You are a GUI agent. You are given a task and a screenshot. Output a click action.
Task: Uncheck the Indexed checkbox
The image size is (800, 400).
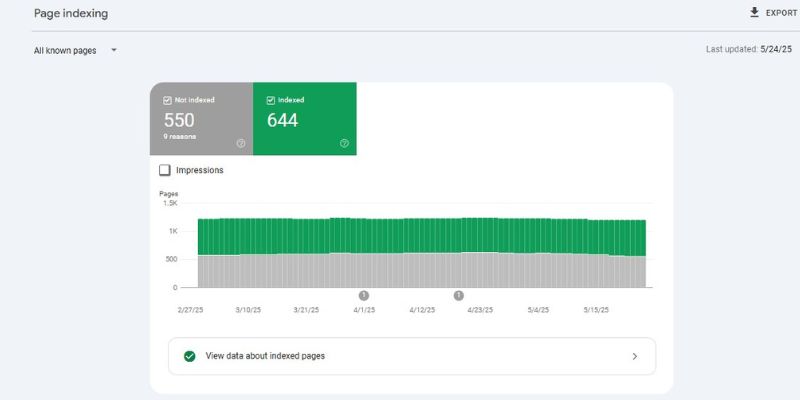pyautogui.click(x=271, y=100)
